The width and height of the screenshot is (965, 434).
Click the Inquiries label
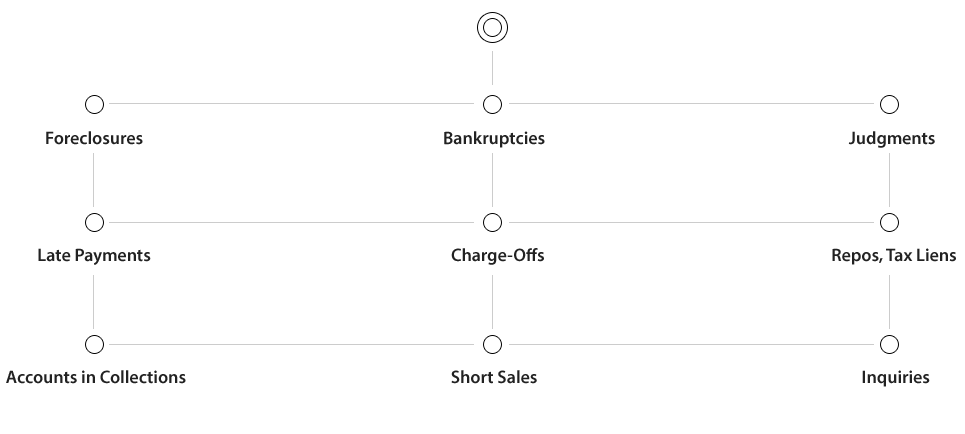[x=895, y=377]
